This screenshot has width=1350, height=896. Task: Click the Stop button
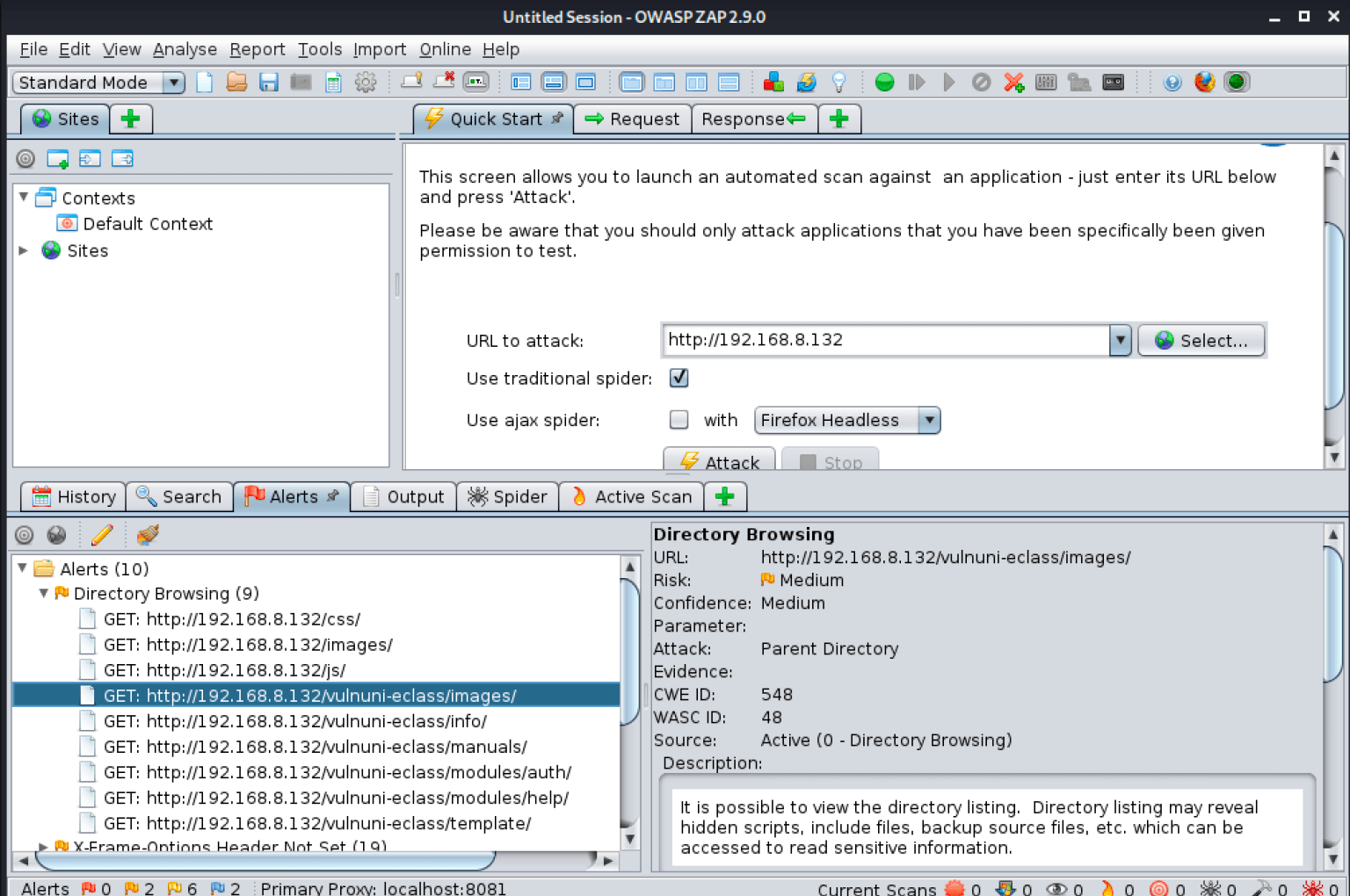point(830,461)
